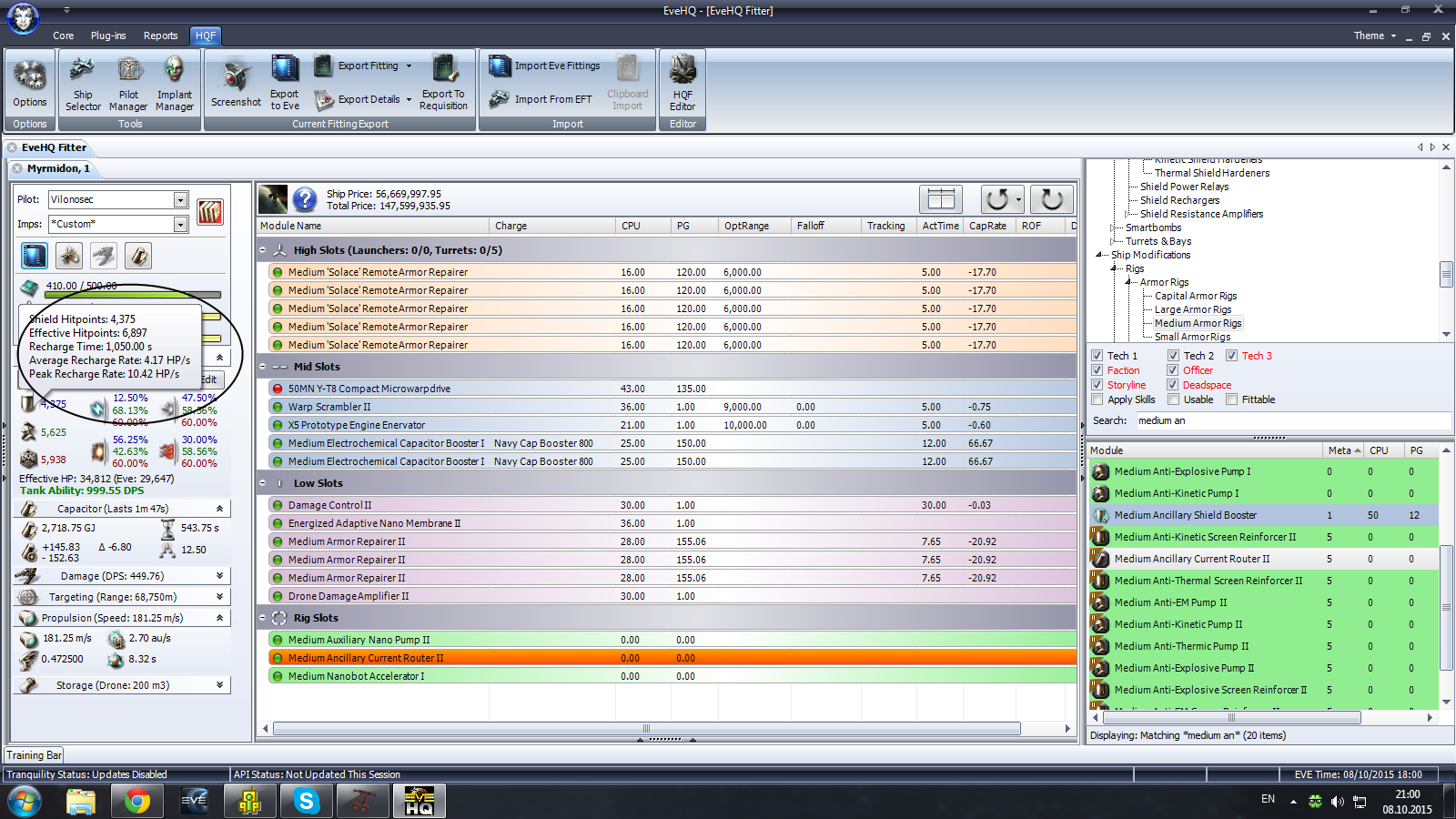1456x819 pixels.
Task: Expand the Storage section
Action: [x=219, y=685]
